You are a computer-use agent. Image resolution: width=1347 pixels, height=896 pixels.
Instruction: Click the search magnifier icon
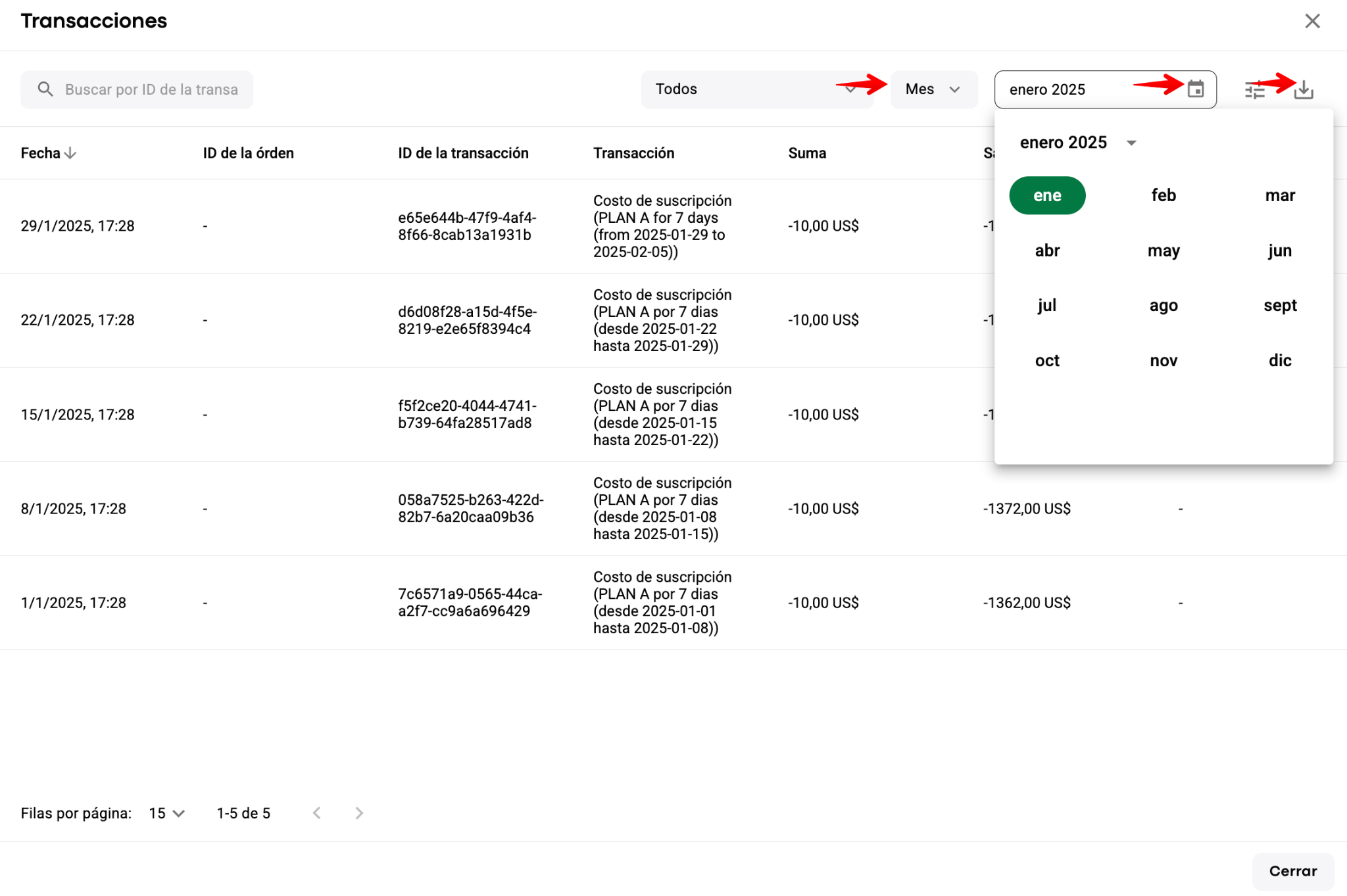45,89
